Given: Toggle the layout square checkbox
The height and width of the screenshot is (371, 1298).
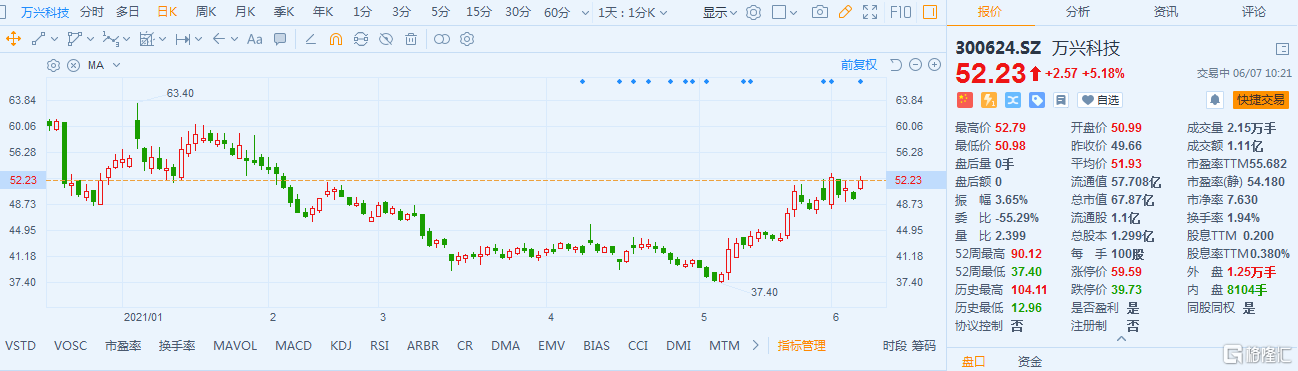Looking at the screenshot, I should pos(780,12).
